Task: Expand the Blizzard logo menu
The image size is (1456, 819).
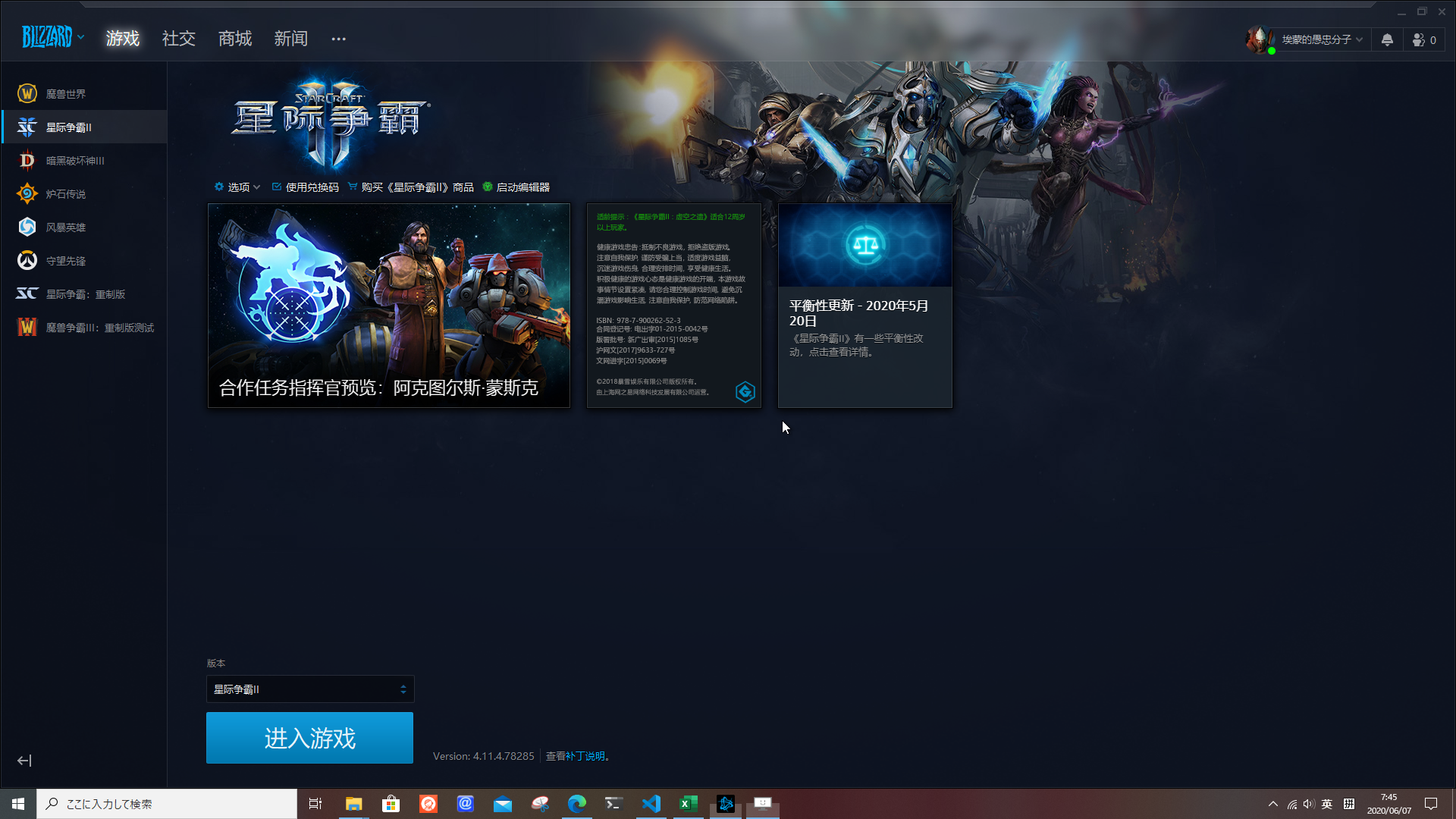Action: 52,36
